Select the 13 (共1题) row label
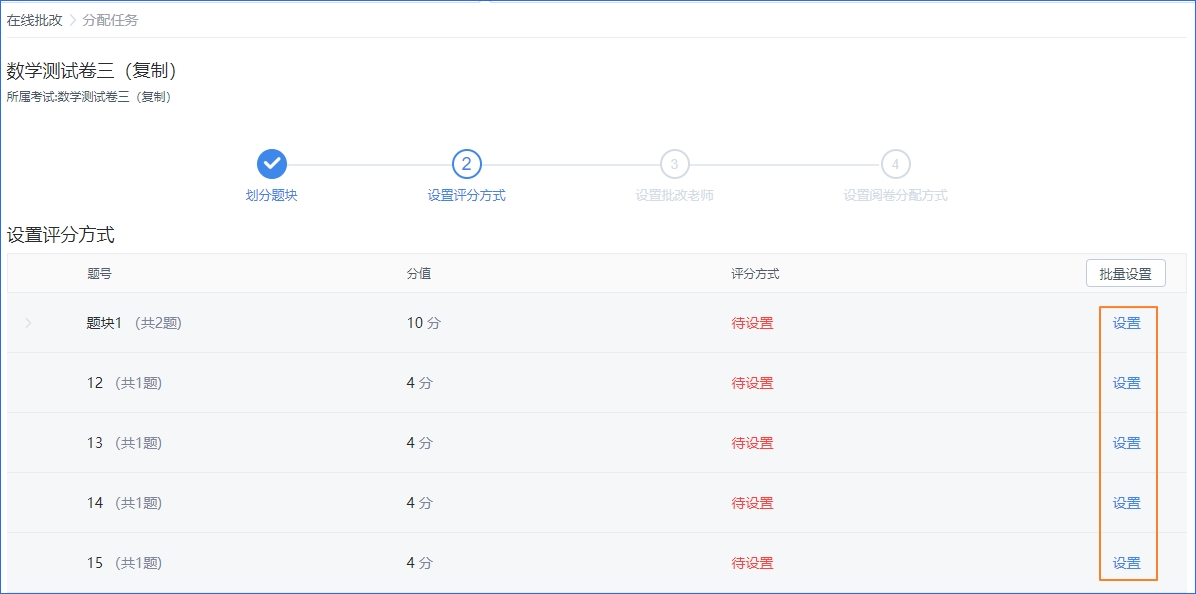This screenshot has height=594, width=1196. tap(124, 443)
